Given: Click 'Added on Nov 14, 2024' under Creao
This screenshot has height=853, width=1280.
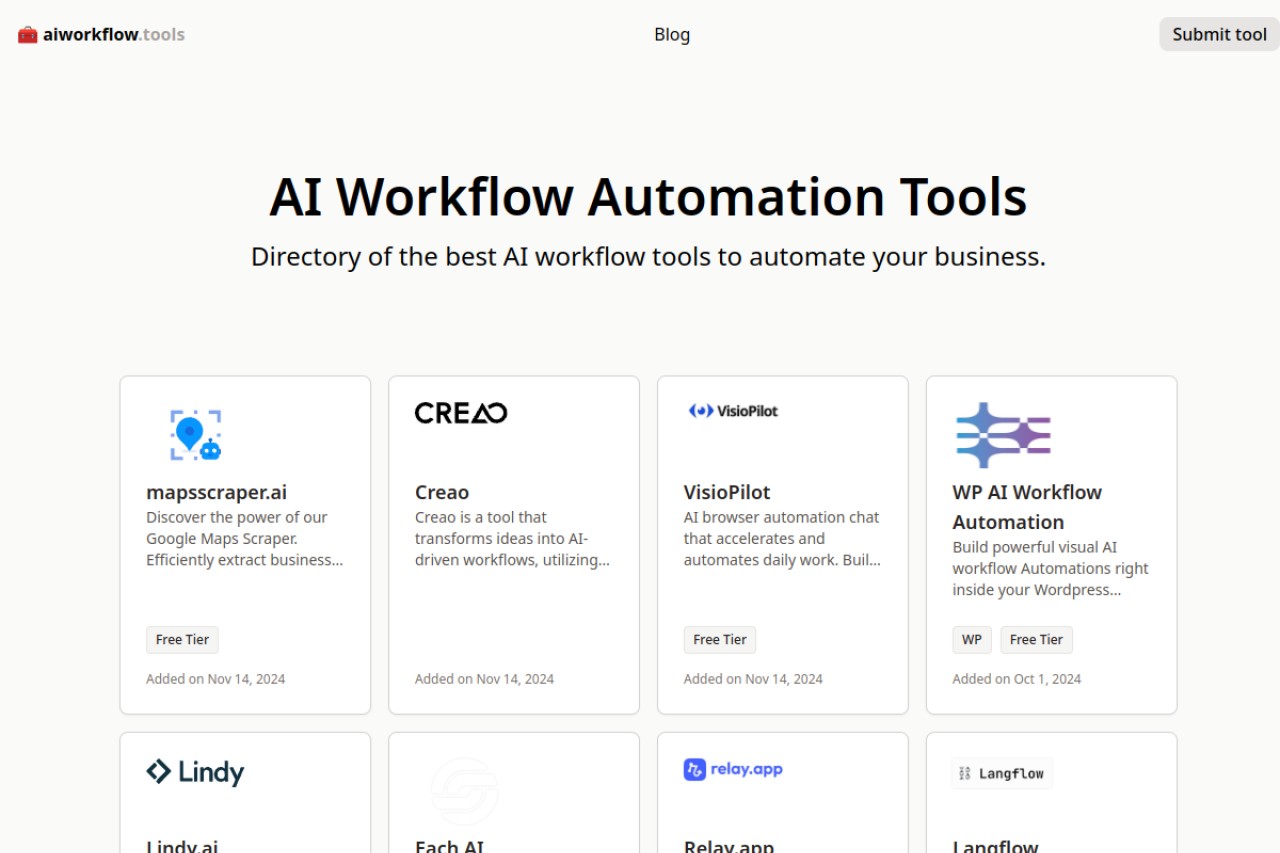Looking at the screenshot, I should [485, 679].
